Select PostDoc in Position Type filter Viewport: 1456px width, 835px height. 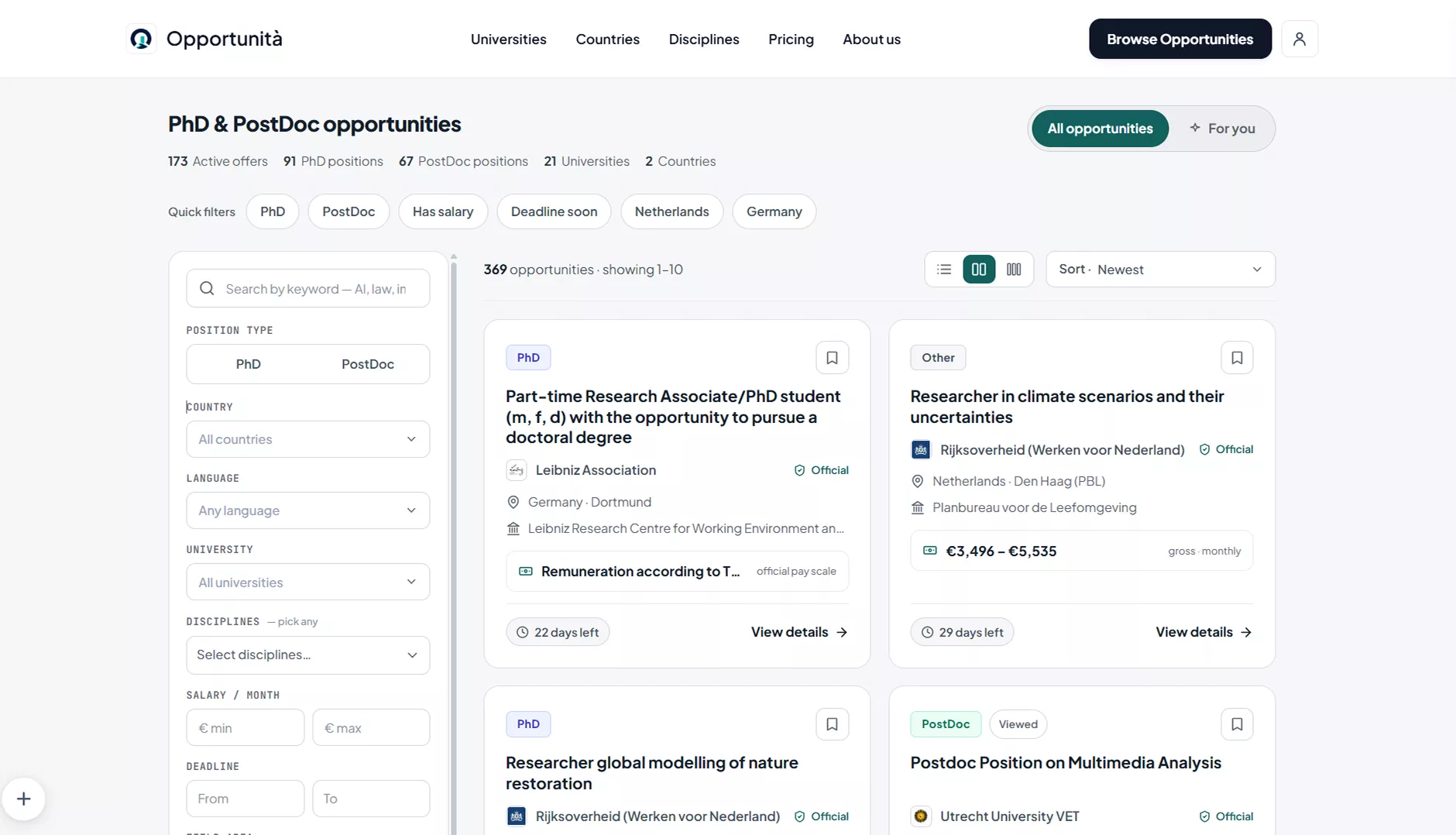[368, 364]
